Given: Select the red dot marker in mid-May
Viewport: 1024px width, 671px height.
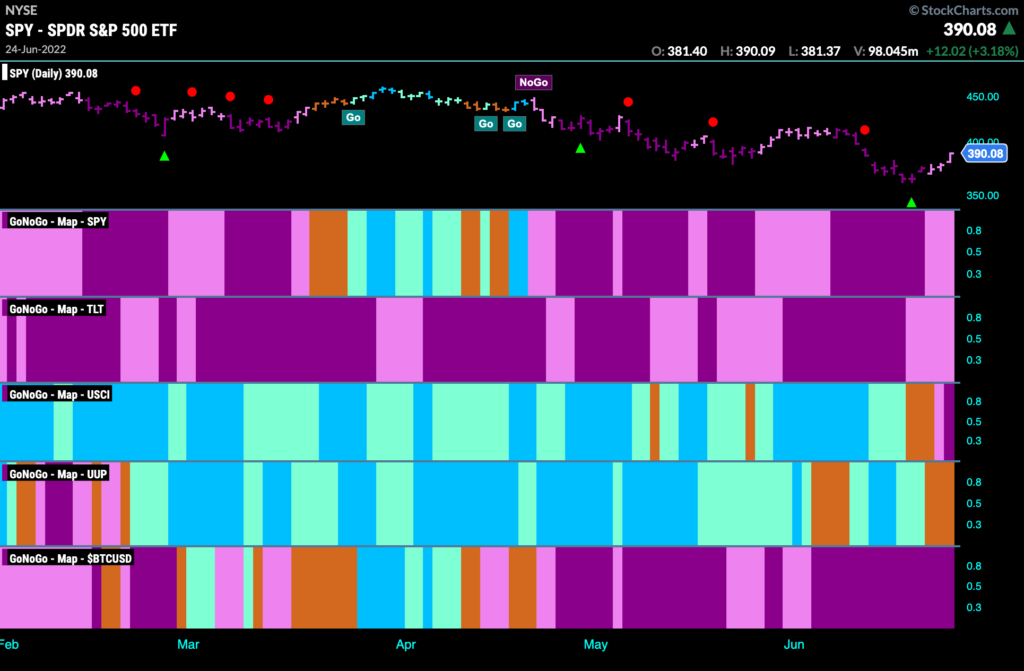Looking at the screenshot, I should click(713, 122).
